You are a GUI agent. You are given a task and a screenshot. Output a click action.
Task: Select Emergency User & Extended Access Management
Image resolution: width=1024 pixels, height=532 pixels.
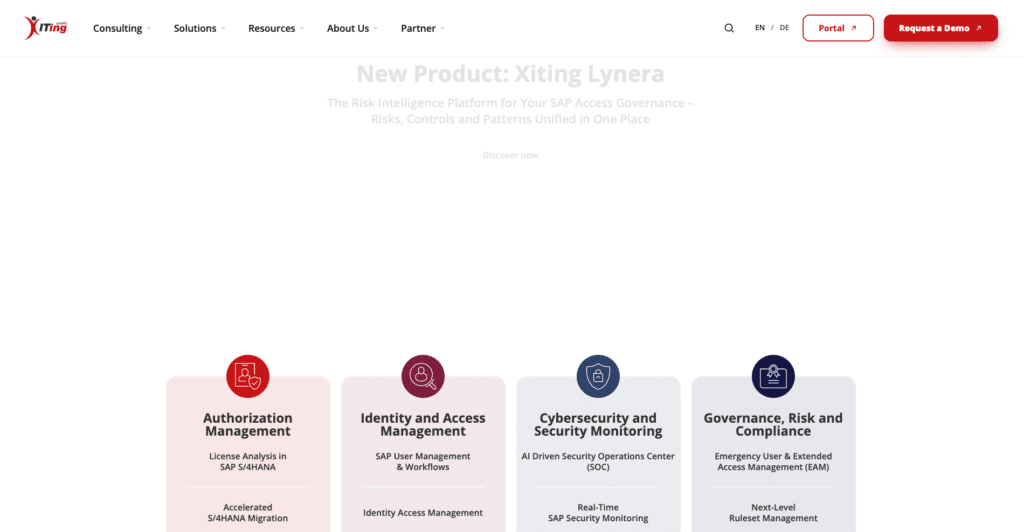pyautogui.click(x=773, y=462)
